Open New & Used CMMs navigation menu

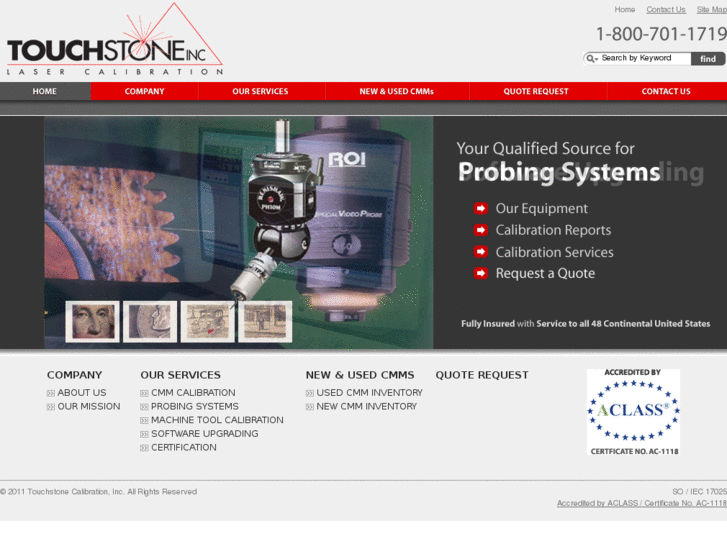tap(396, 91)
